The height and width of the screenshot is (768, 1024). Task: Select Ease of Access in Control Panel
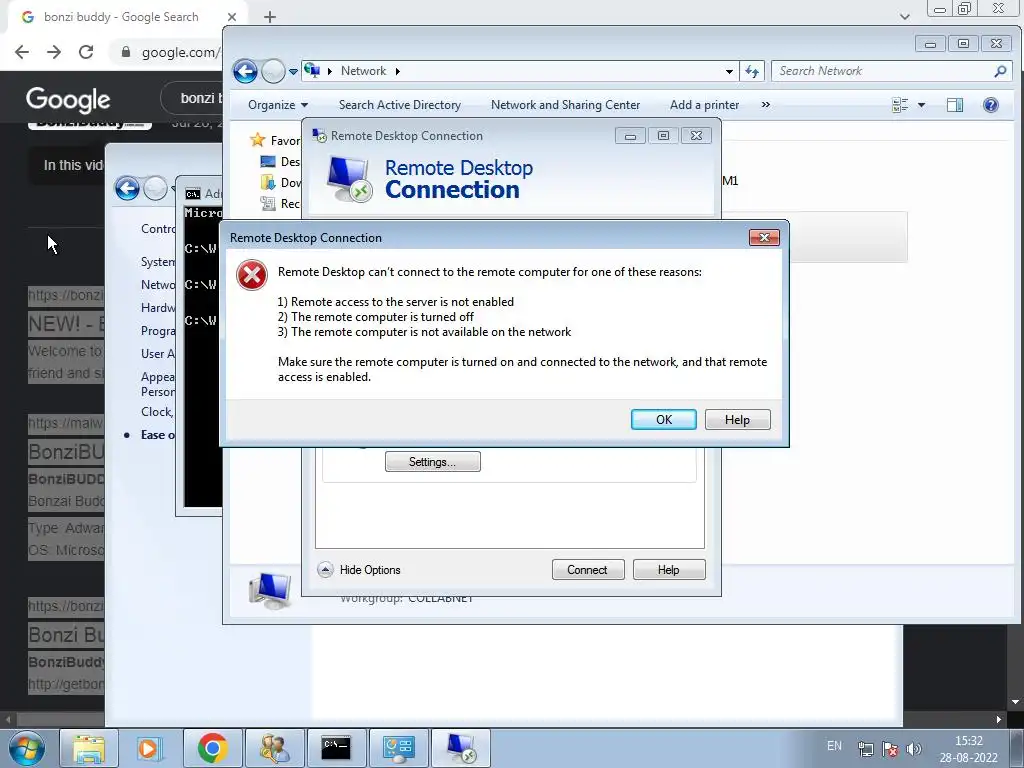[x=157, y=435]
